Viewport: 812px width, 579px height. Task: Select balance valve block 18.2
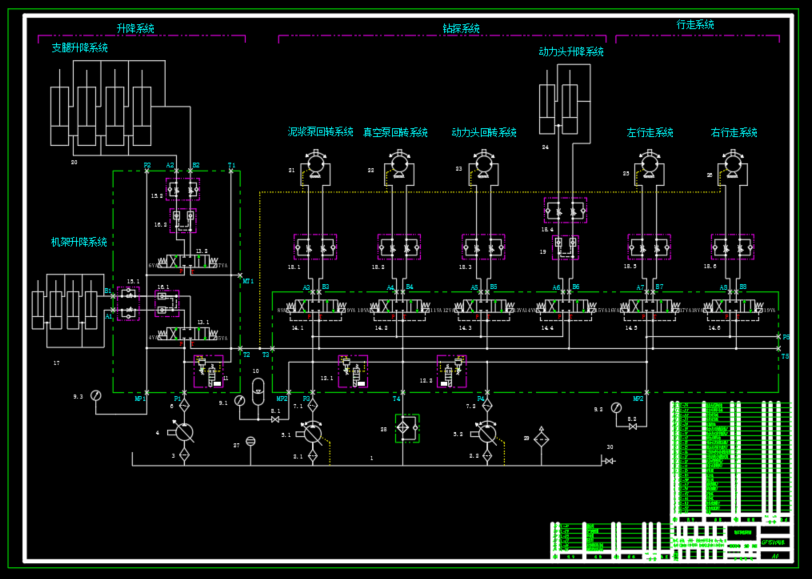tap(399, 247)
